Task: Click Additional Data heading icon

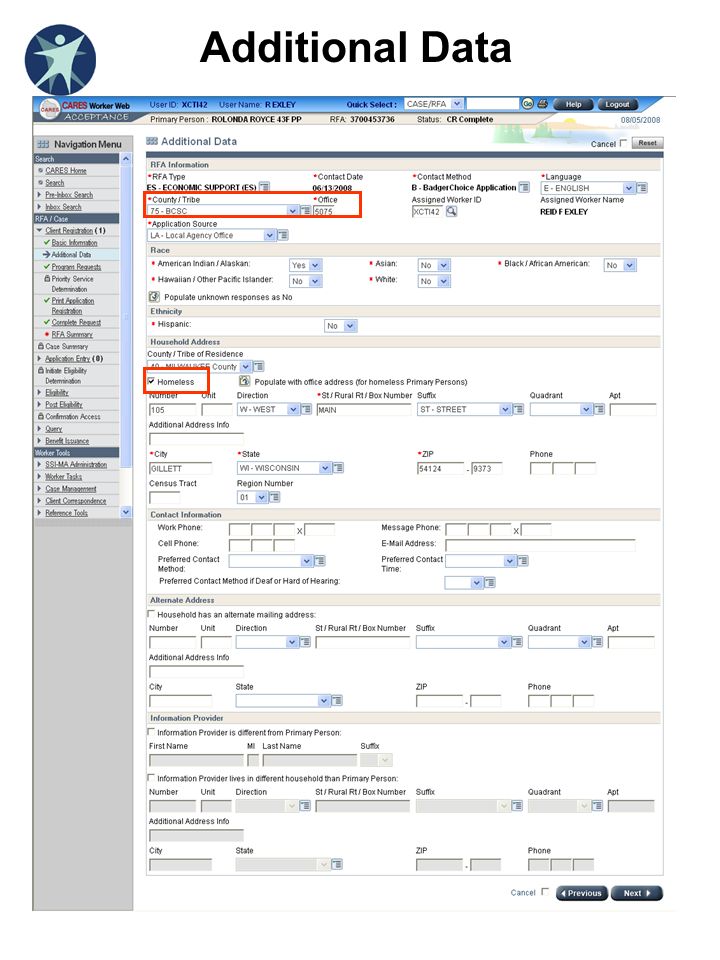Action: tap(152, 141)
